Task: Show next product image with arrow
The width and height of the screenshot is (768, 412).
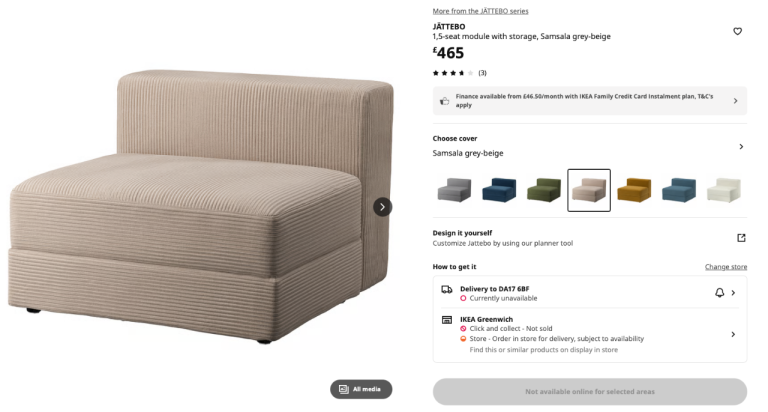Action: [383, 207]
